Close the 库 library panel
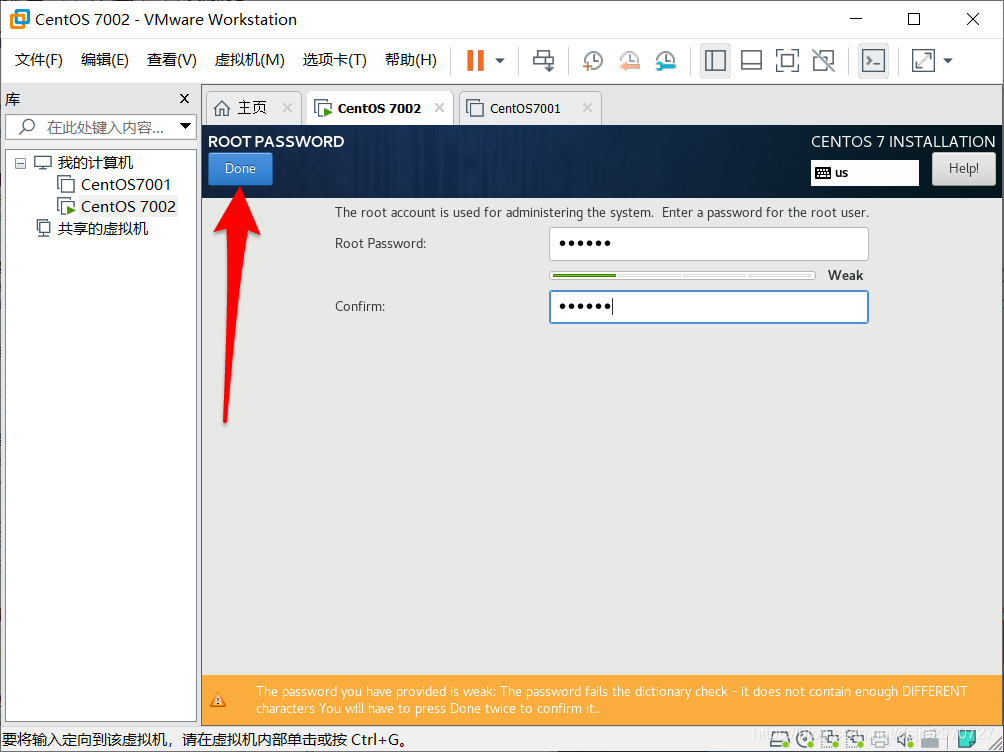This screenshot has height=752, width=1004. (184, 99)
